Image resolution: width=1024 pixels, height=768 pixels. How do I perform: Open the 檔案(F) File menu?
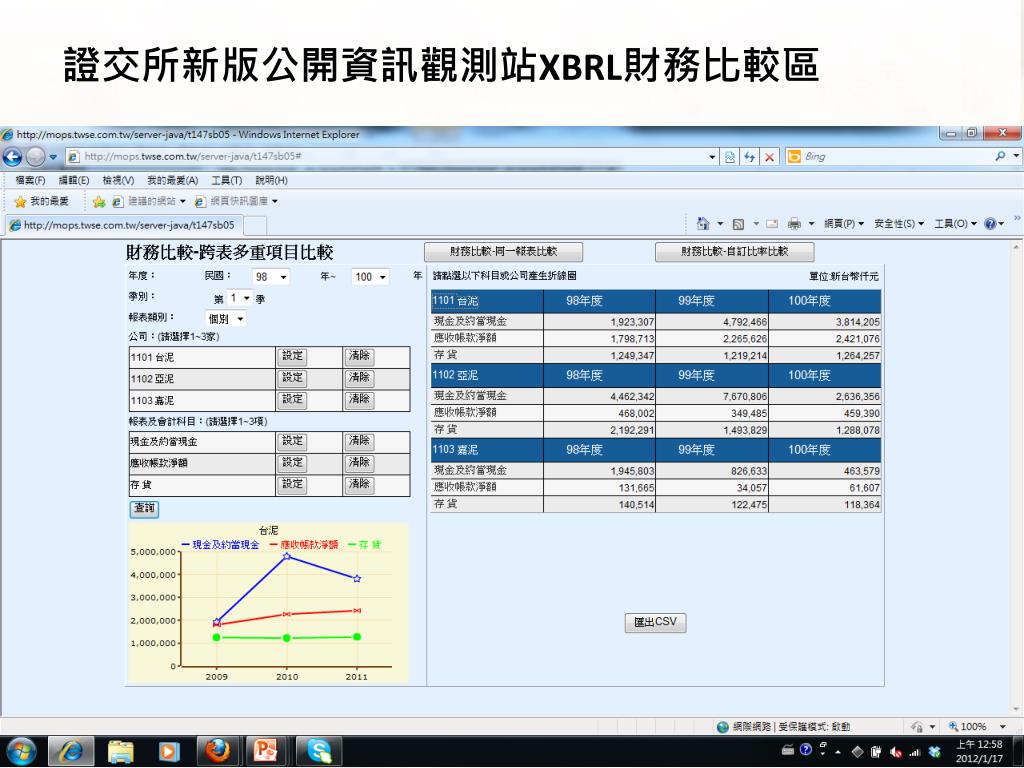(30, 180)
